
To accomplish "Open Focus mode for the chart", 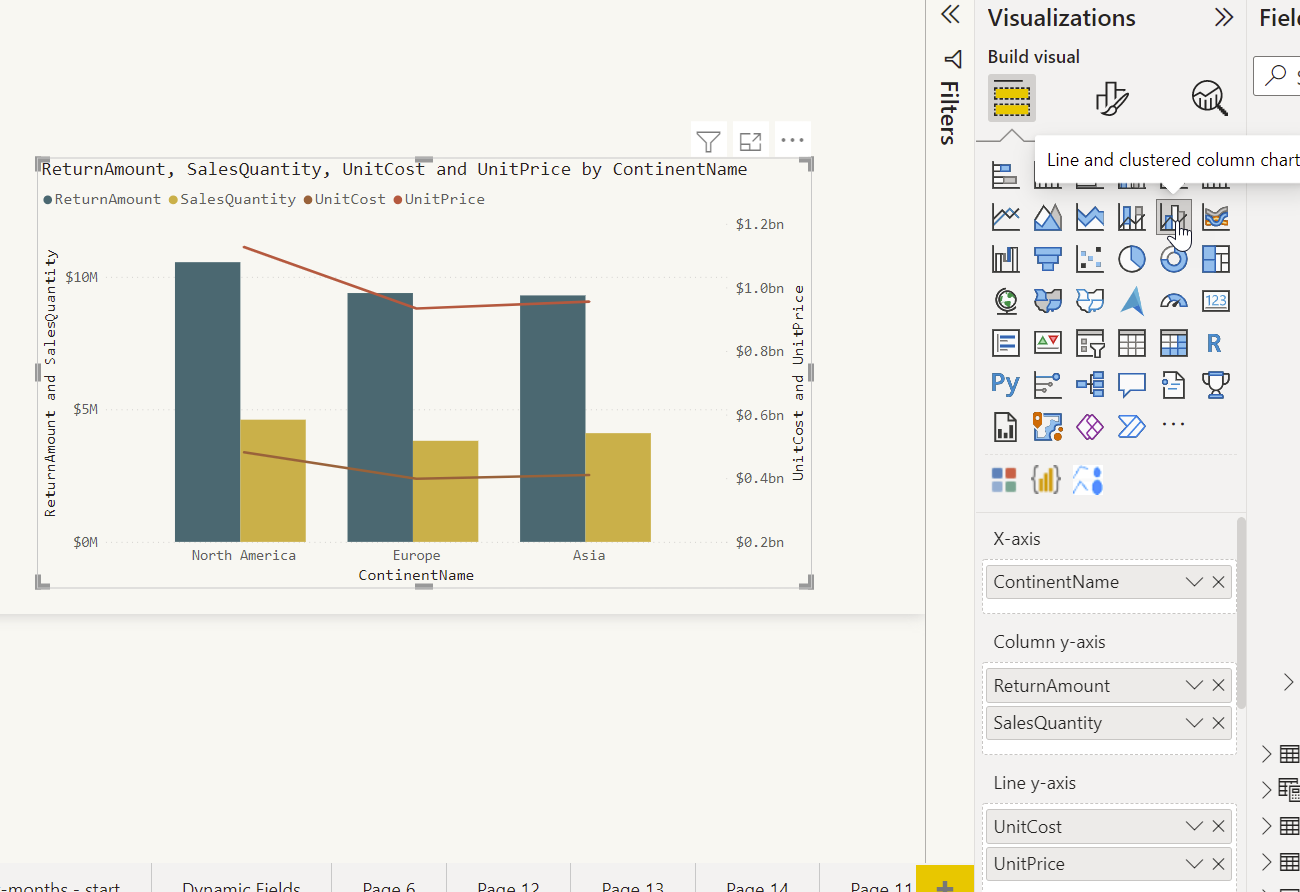I will (x=750, y=141).
